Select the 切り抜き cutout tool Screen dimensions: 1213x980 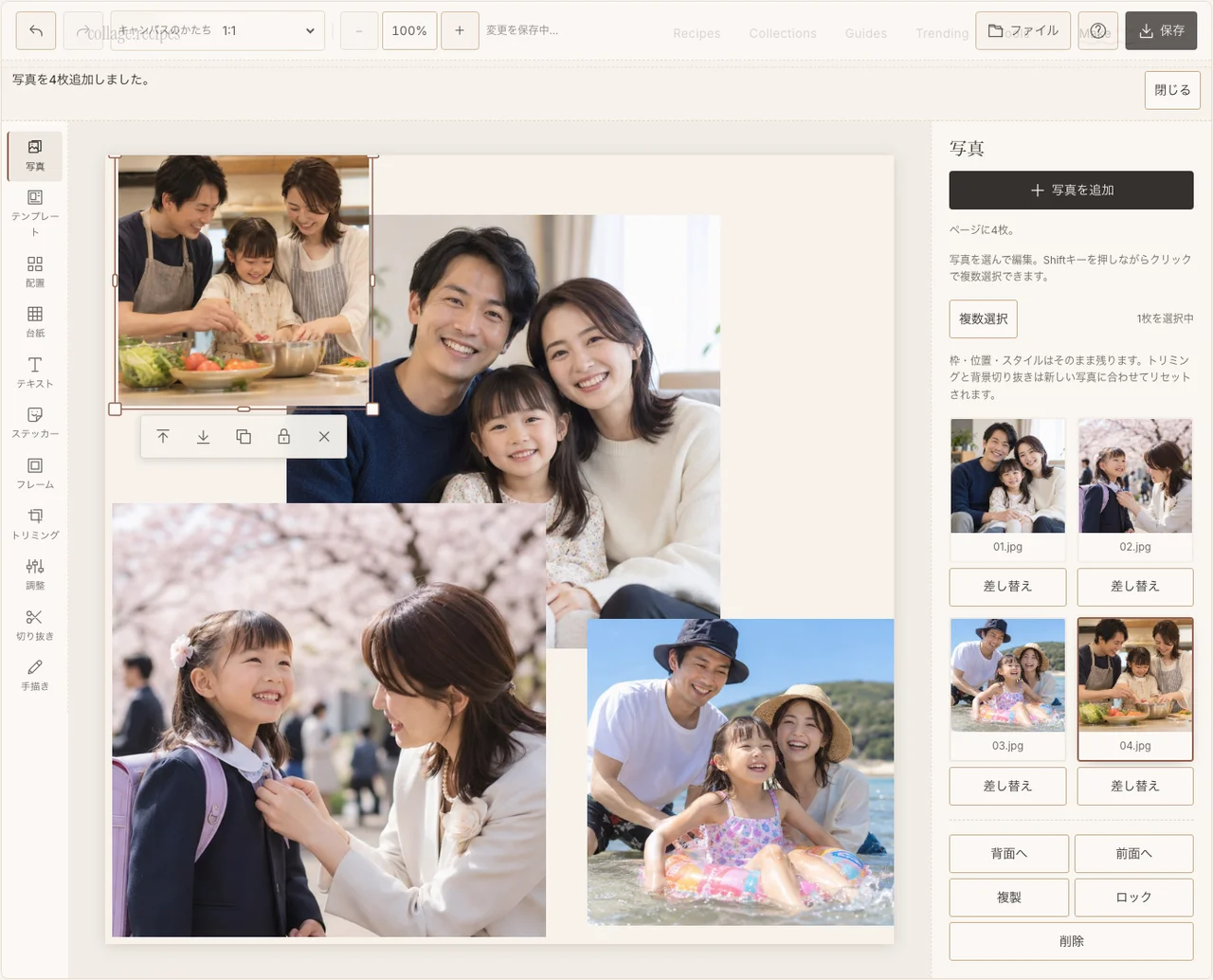click(x=35, y=625)
